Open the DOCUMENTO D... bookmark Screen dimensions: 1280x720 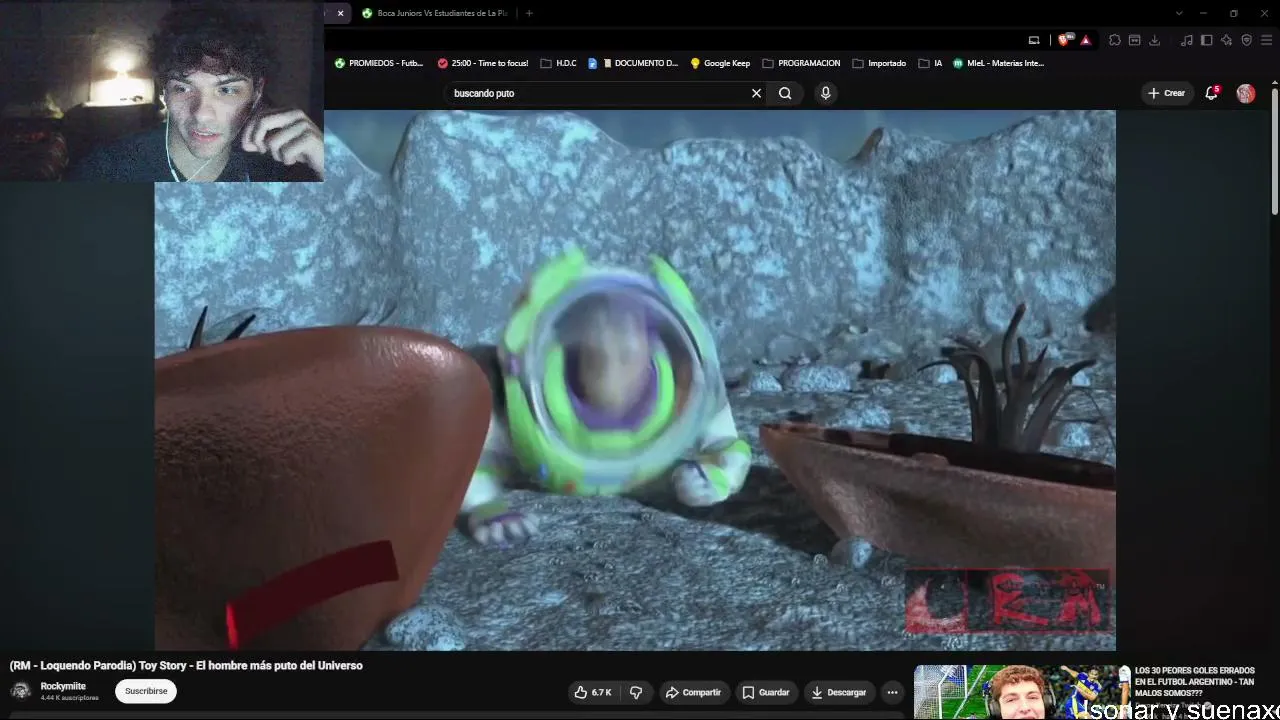[x=632, y=63]
